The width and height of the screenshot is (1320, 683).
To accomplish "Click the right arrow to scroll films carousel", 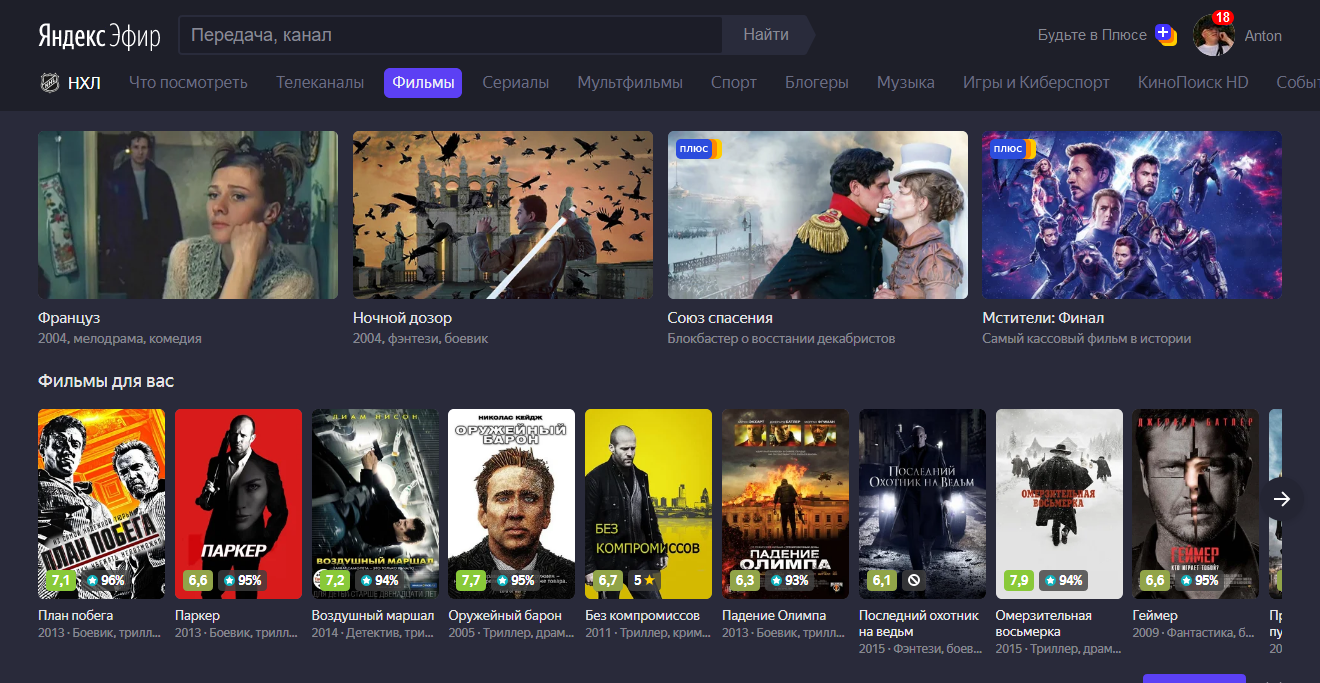I will [x=1282, y=499].
